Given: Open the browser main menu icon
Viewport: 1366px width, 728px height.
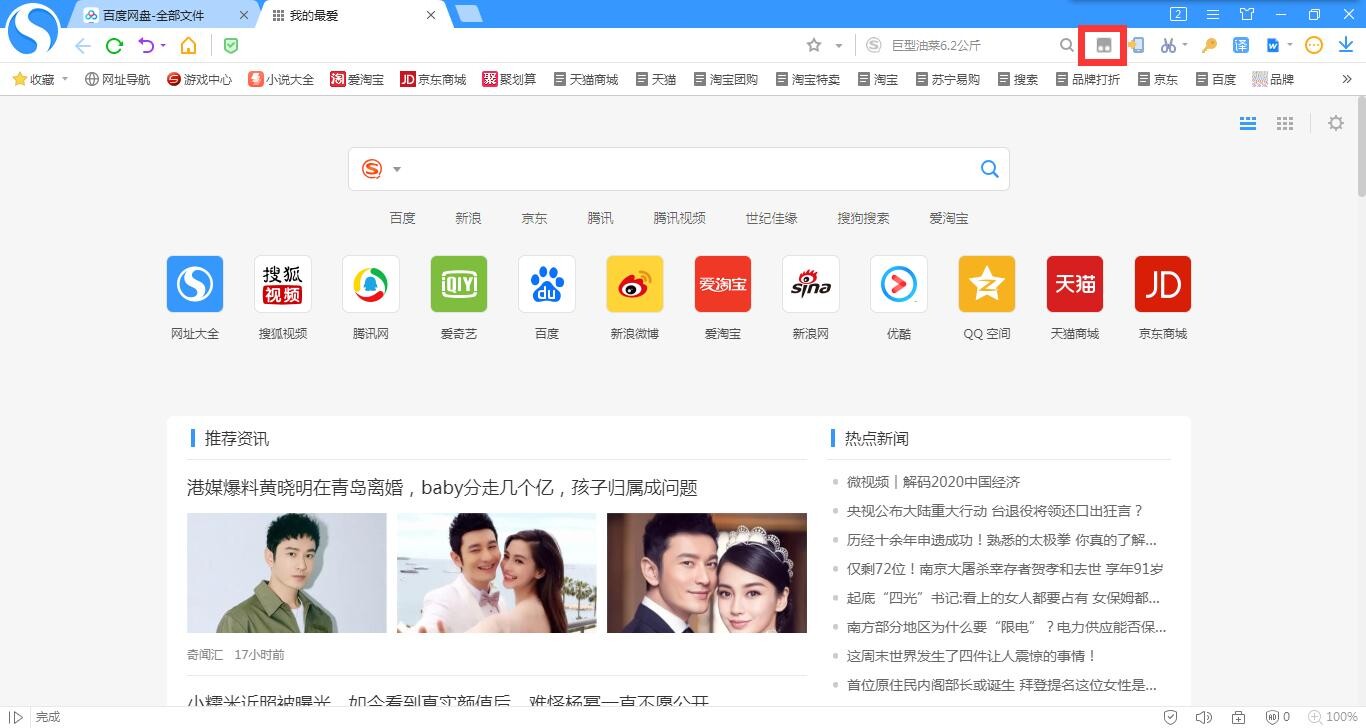Looking at the screenshot, I should [x=1212, y=14].
